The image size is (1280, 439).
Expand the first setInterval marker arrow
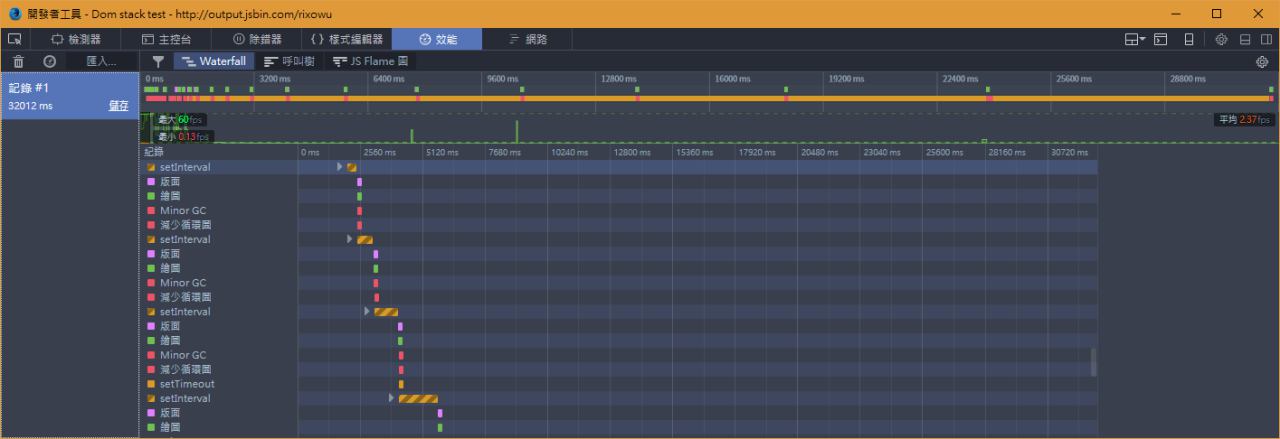coord(340,167)
